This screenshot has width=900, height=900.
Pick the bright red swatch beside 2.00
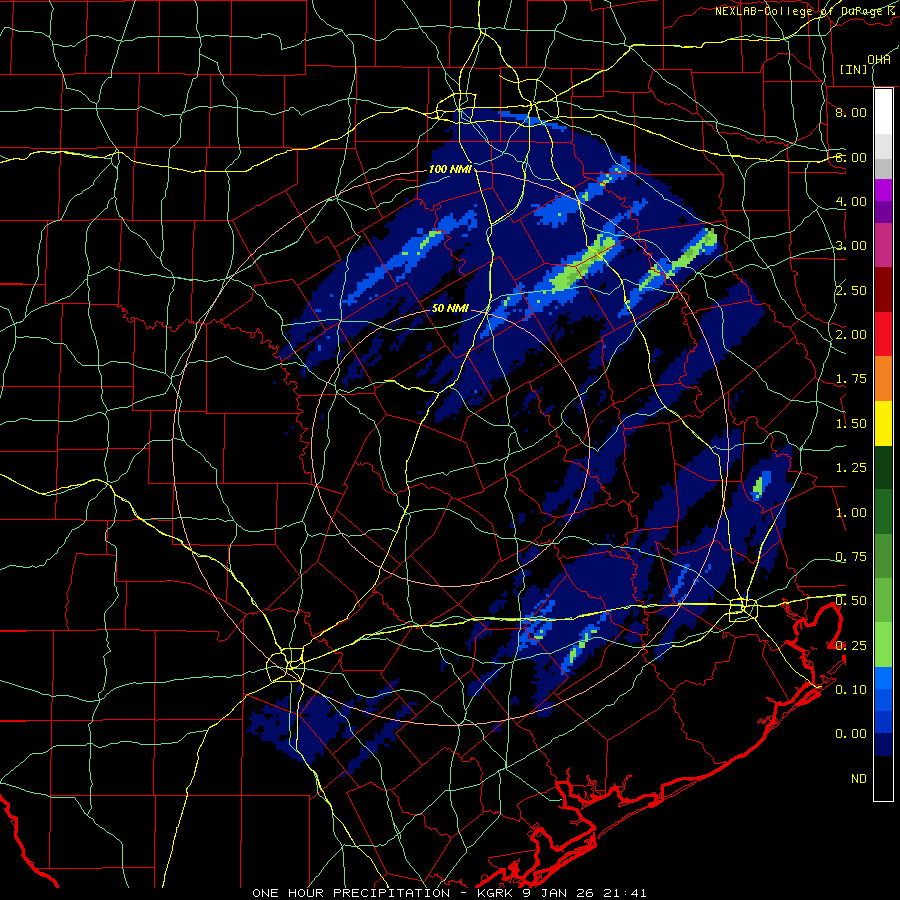[883, 334]
